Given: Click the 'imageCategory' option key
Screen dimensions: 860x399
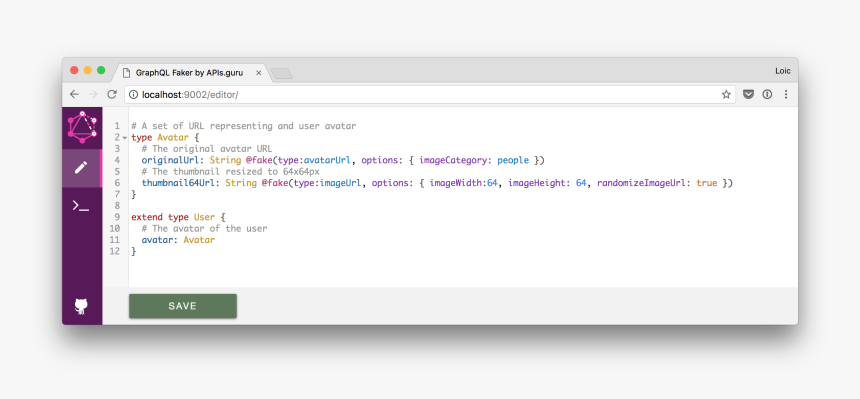Looking at the screenshot, I should (x=452, y=160).
